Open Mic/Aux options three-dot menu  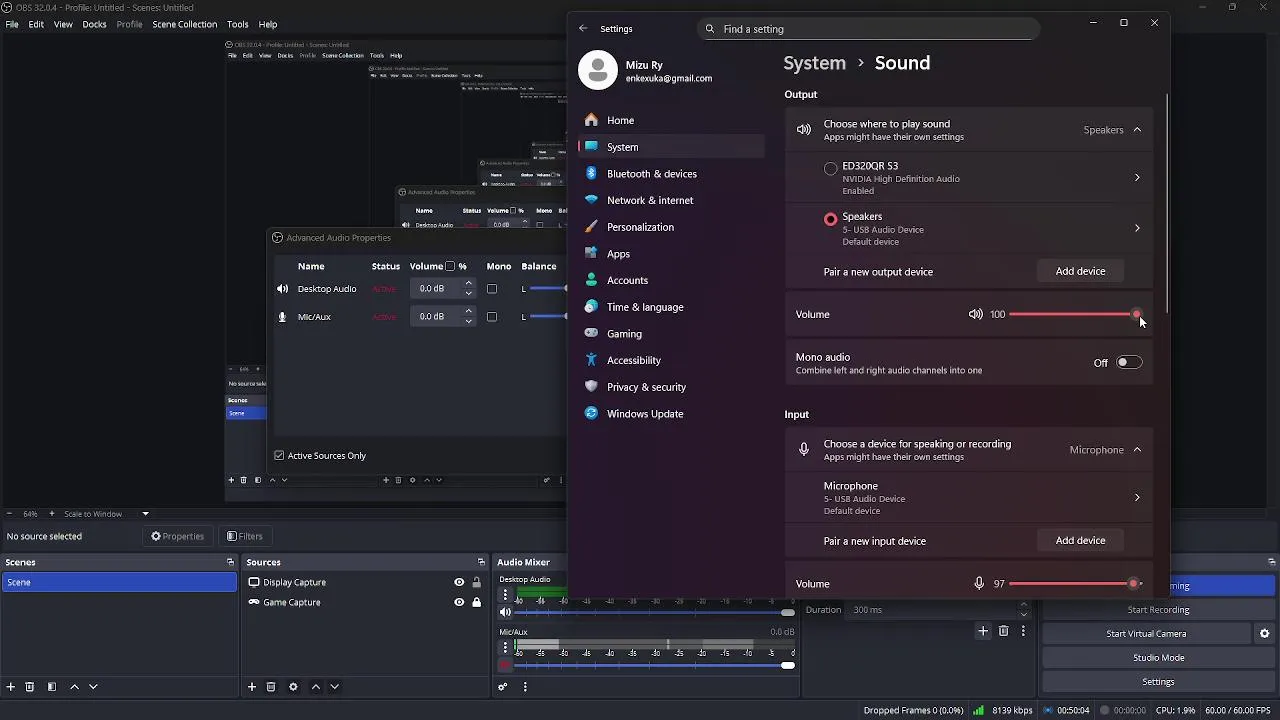click(x=505, y=647)
